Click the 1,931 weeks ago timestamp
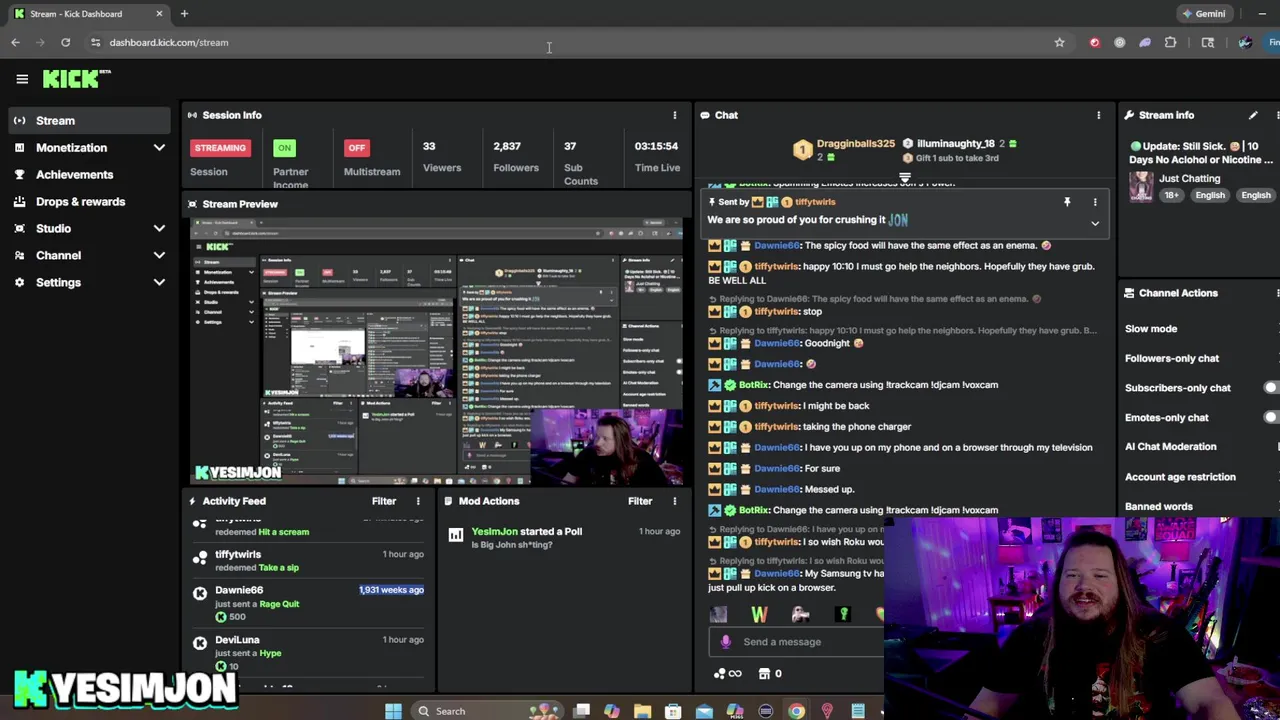The width and height of the screenshot is (1280, 720). pyautogui.click(x=391, y=590)
